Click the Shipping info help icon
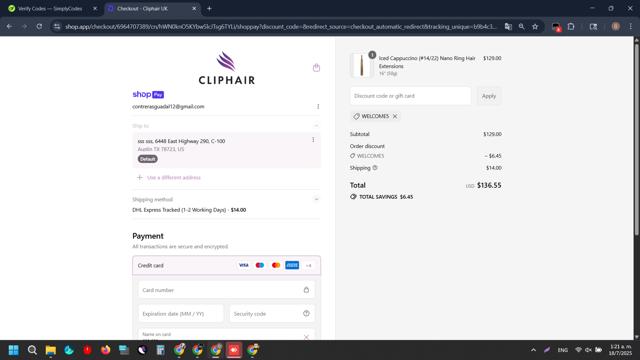640x360 pixels. [375, 168]
